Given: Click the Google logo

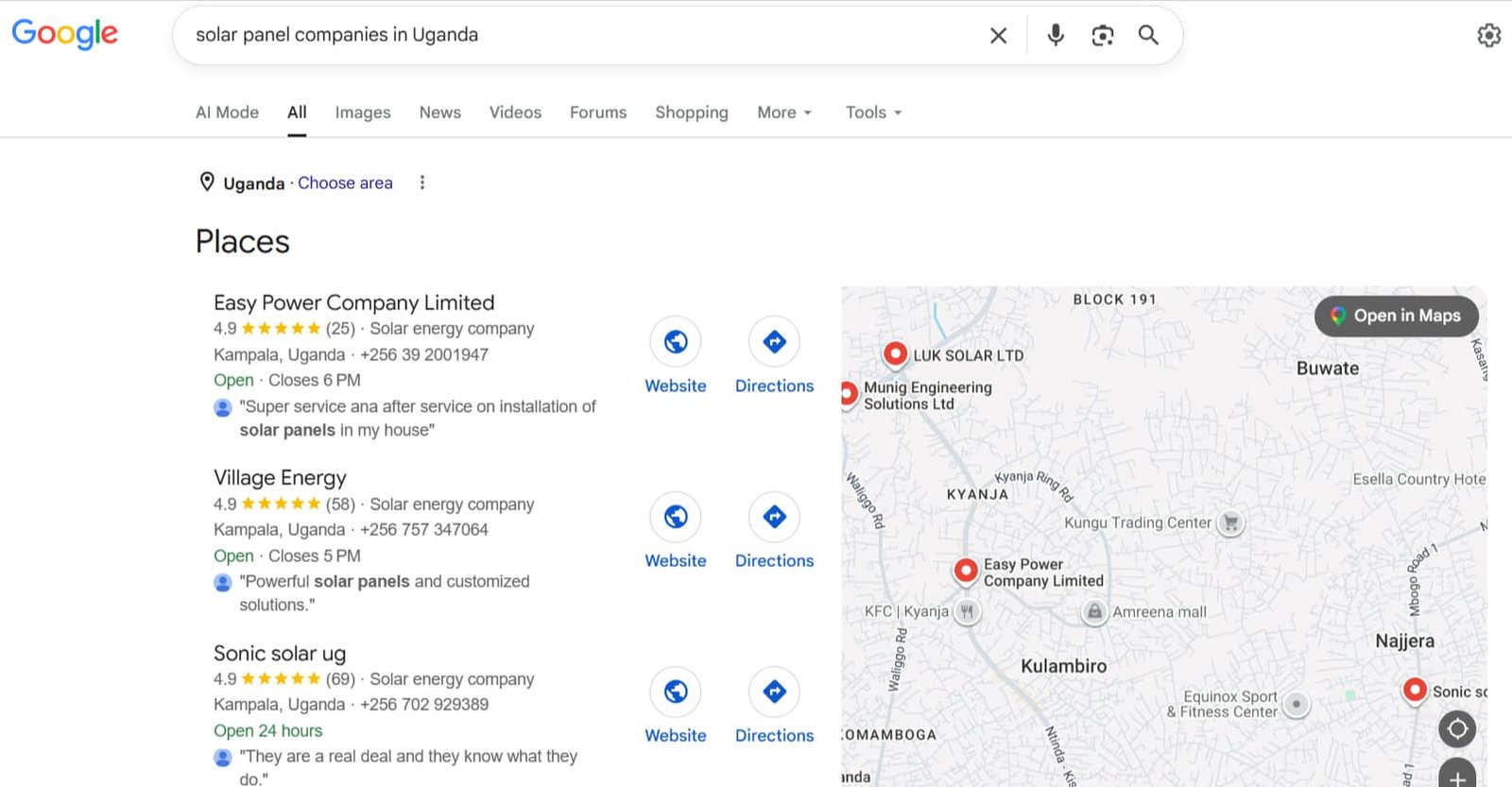Looking at the screenshot, I should tap(64, 34).
